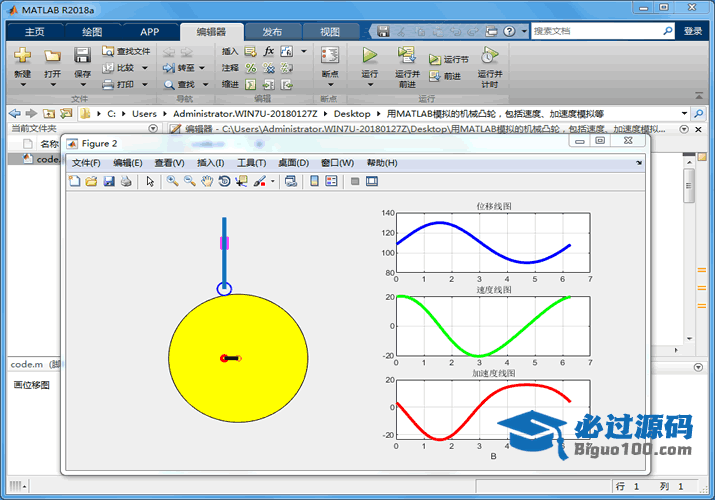Click the Open (打开) folder icon
Screen dimensions: 715x500
(52, 56)
